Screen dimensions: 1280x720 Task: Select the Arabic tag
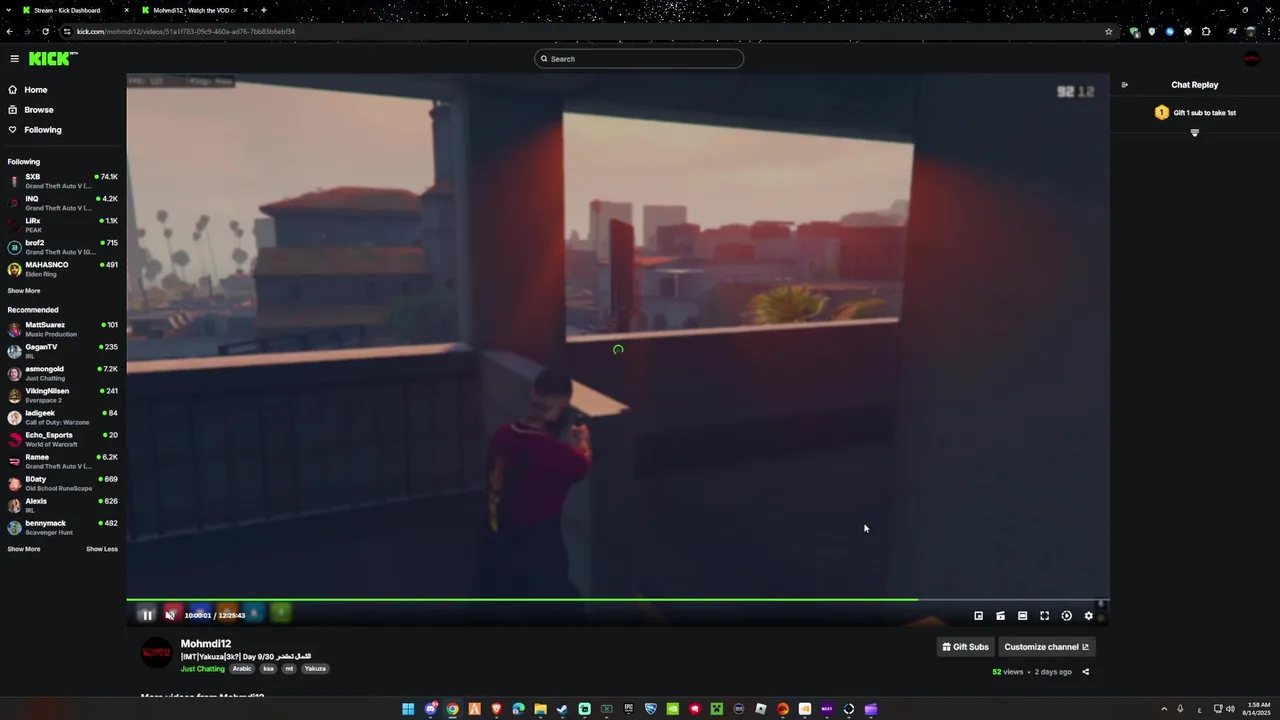[242, 669]
